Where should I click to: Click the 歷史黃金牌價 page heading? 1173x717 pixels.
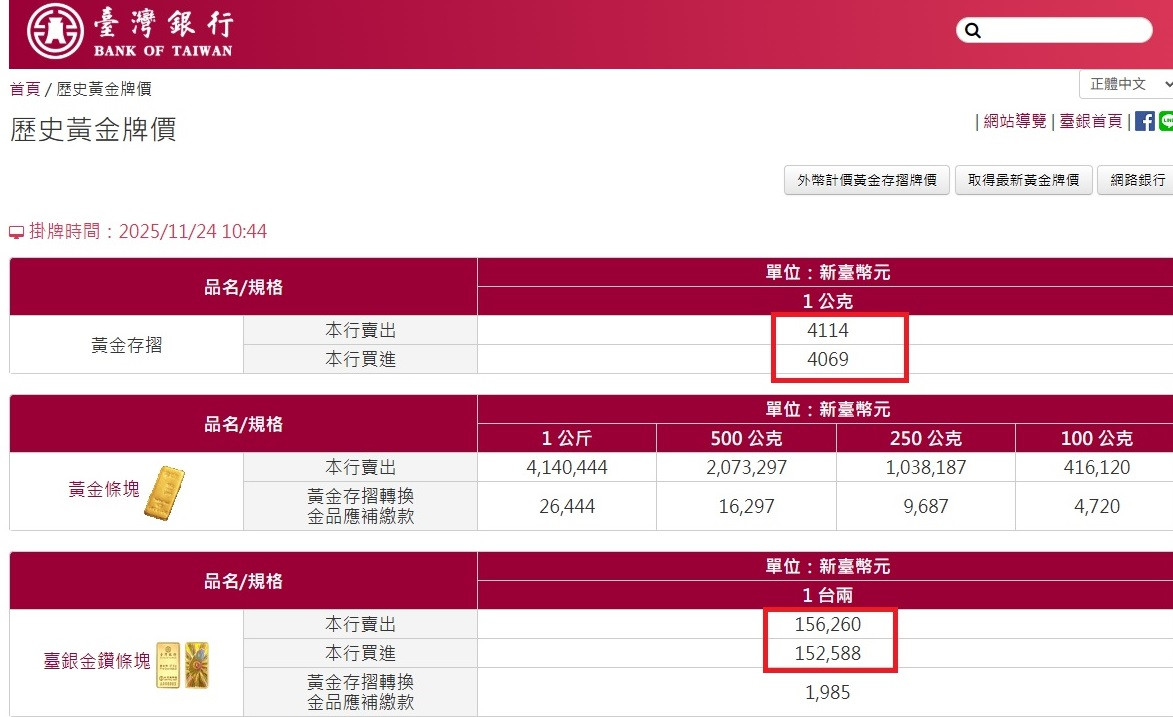[93, 130]
